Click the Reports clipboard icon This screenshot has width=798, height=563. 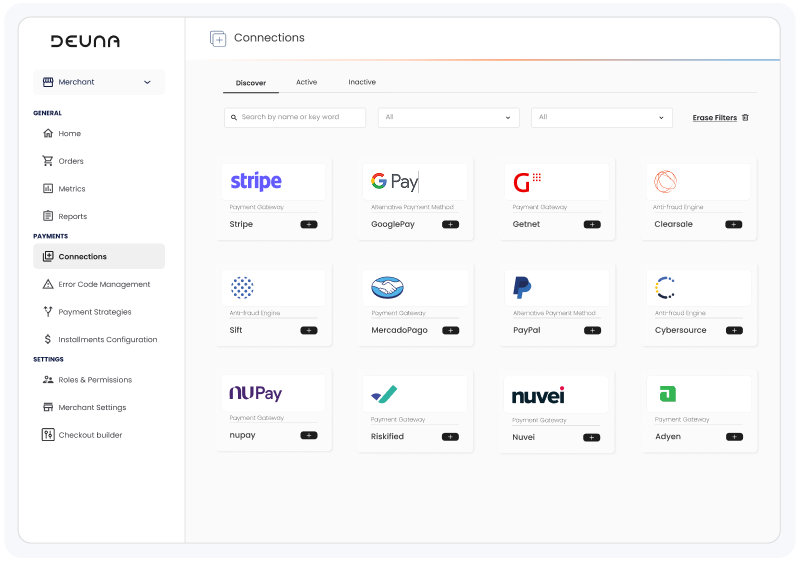coord(48,216)
